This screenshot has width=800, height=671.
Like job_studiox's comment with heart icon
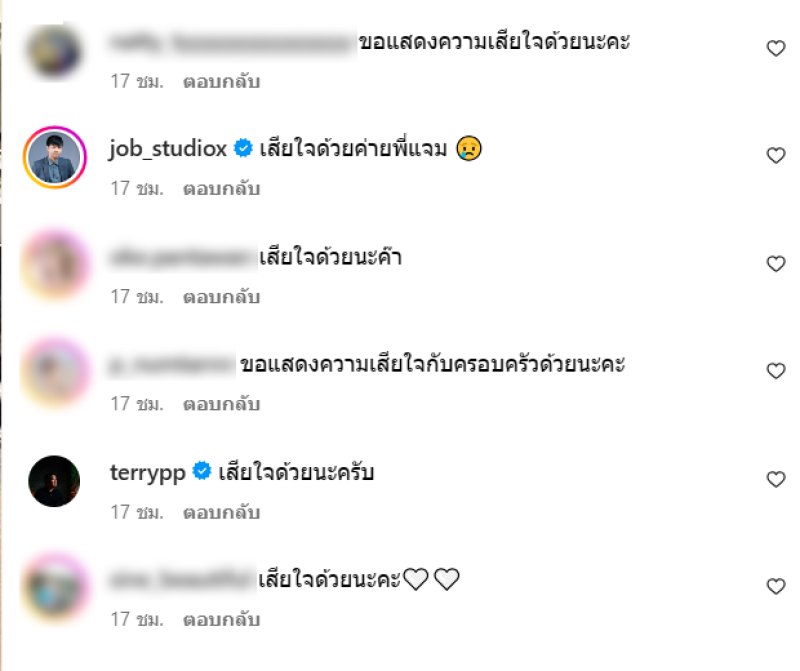pos(776,155)
